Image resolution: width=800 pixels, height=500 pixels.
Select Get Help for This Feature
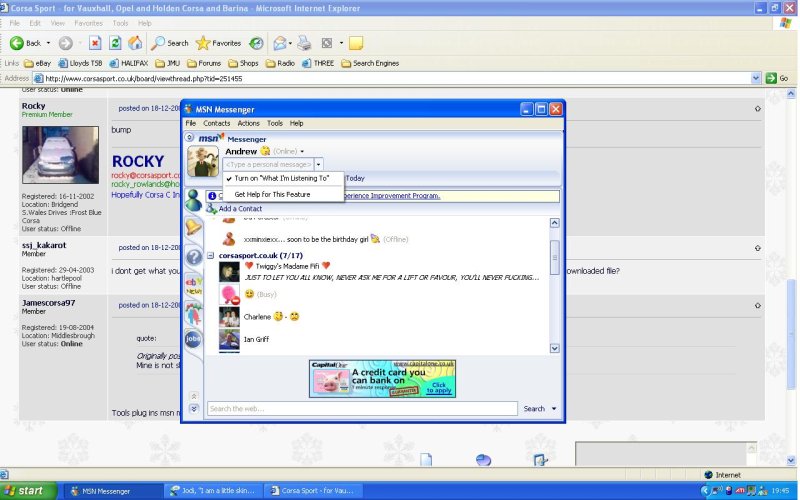click(283, 194)
